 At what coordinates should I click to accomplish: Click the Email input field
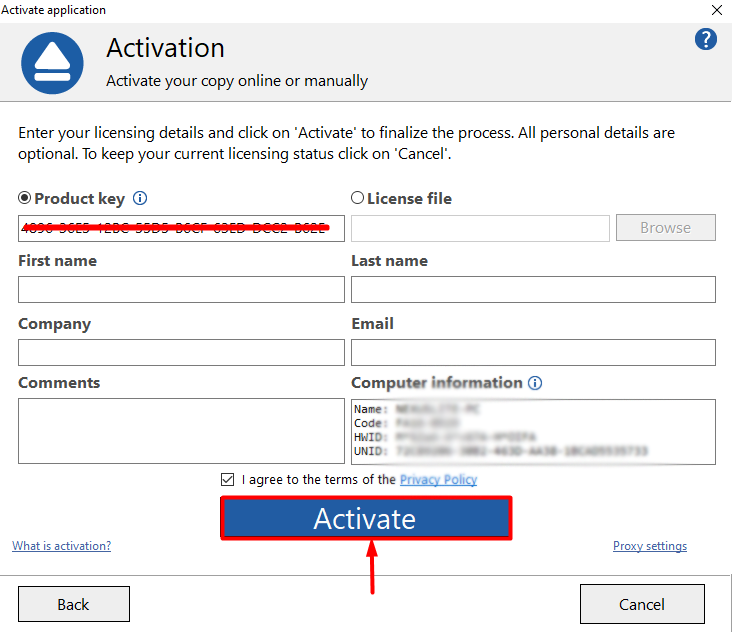pyautogui.click(x=533, y=352)
